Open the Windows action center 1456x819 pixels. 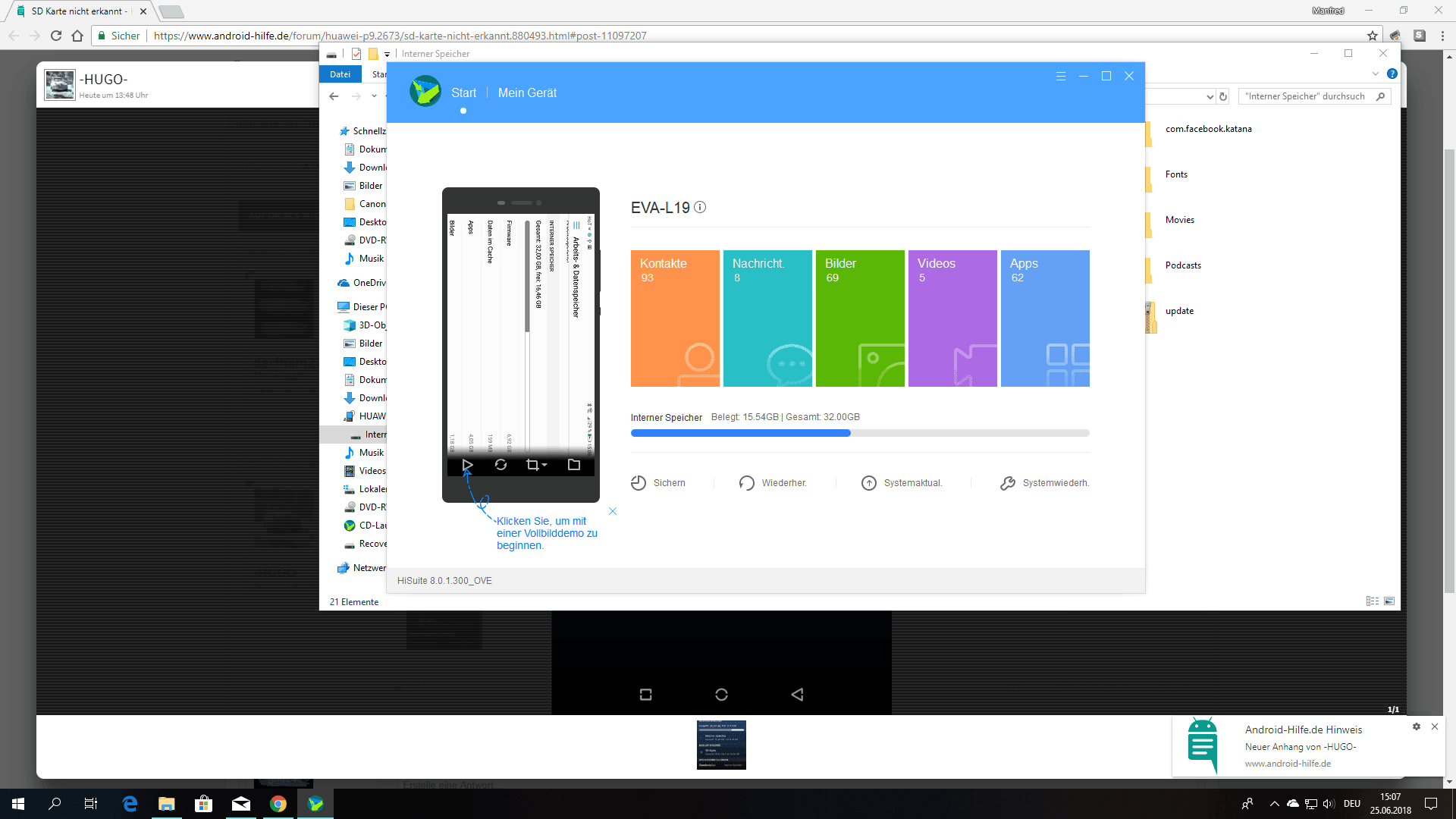pos(1431,804)
